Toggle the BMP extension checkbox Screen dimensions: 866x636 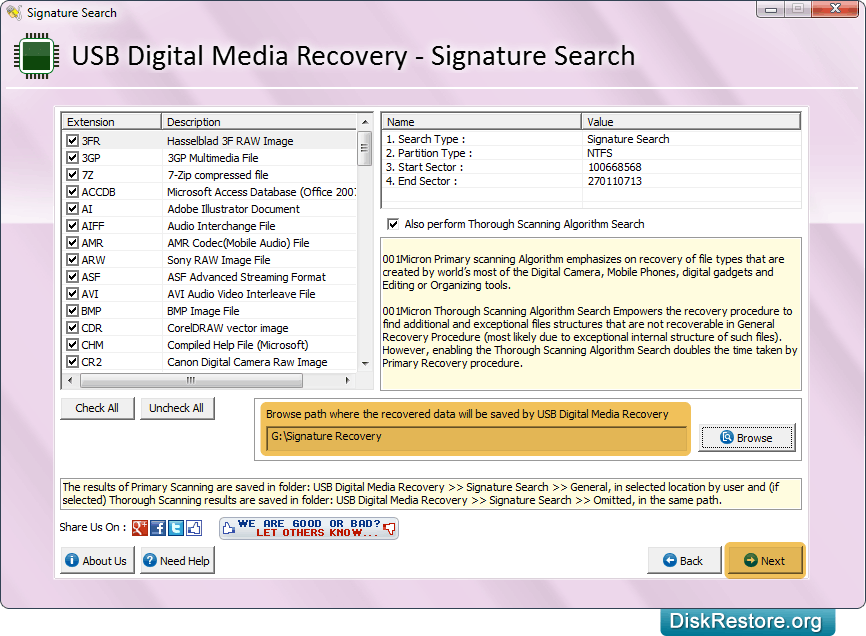(72, 311)
